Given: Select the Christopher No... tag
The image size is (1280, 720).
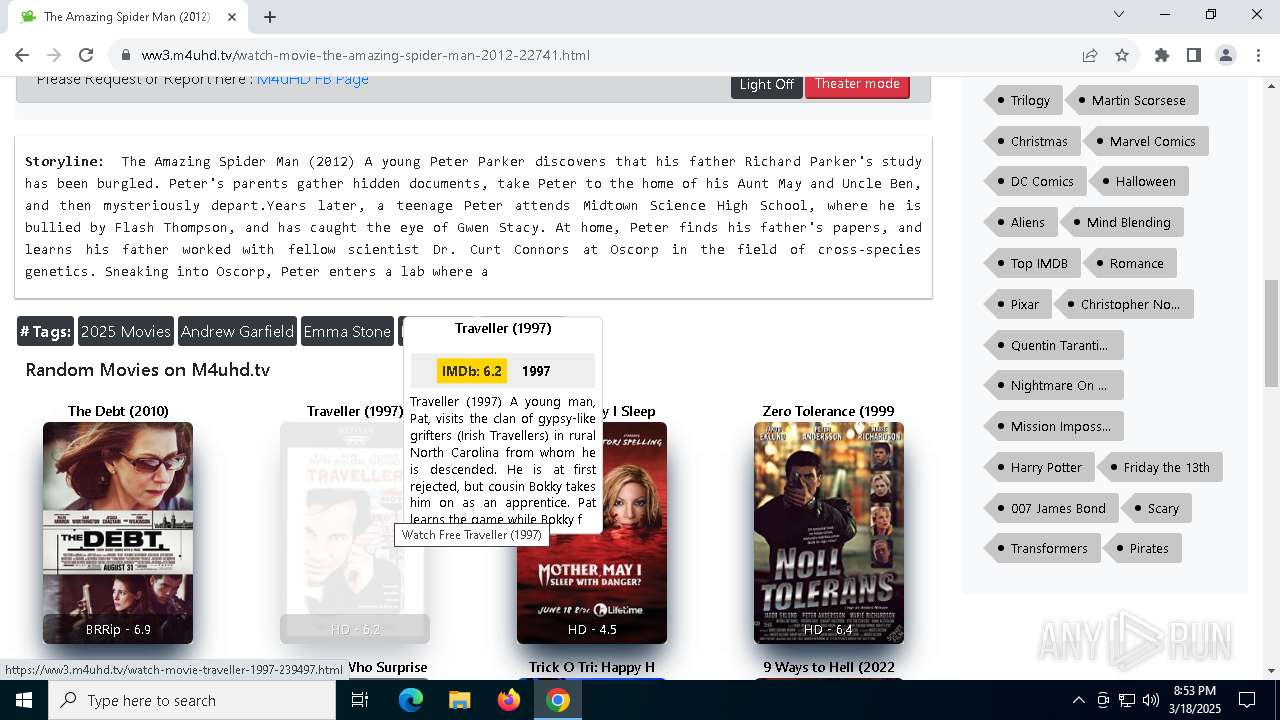Looking at the screenshot, I should pos(1124,304).
